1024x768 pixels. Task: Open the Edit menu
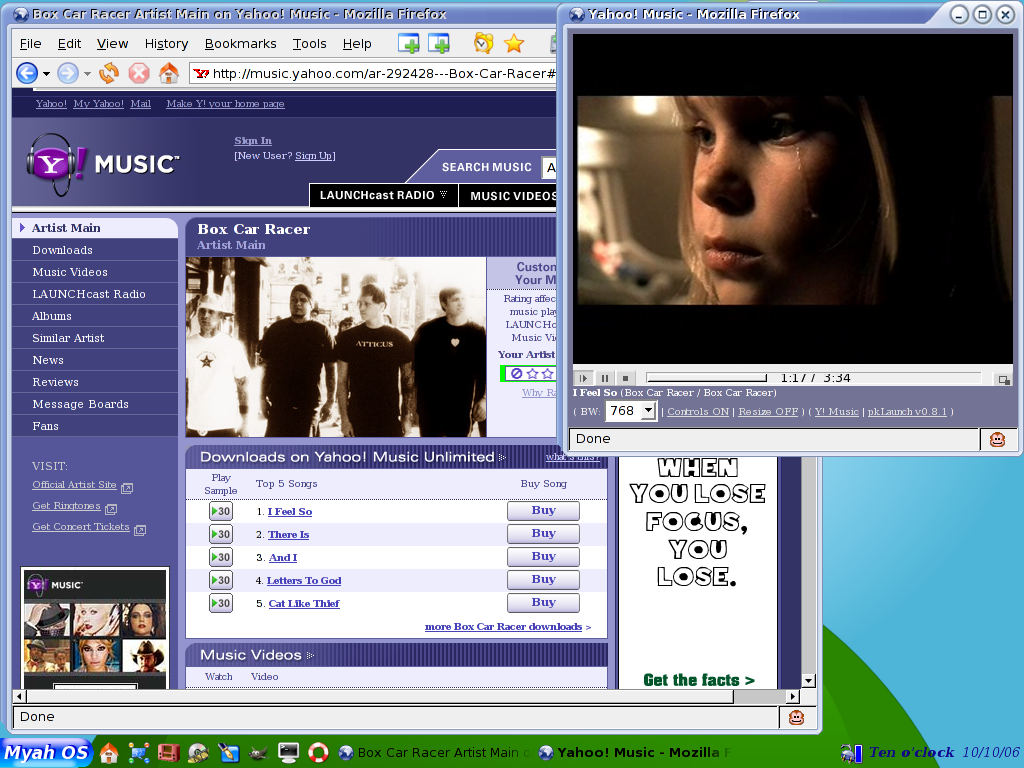(x=69, y=44)
